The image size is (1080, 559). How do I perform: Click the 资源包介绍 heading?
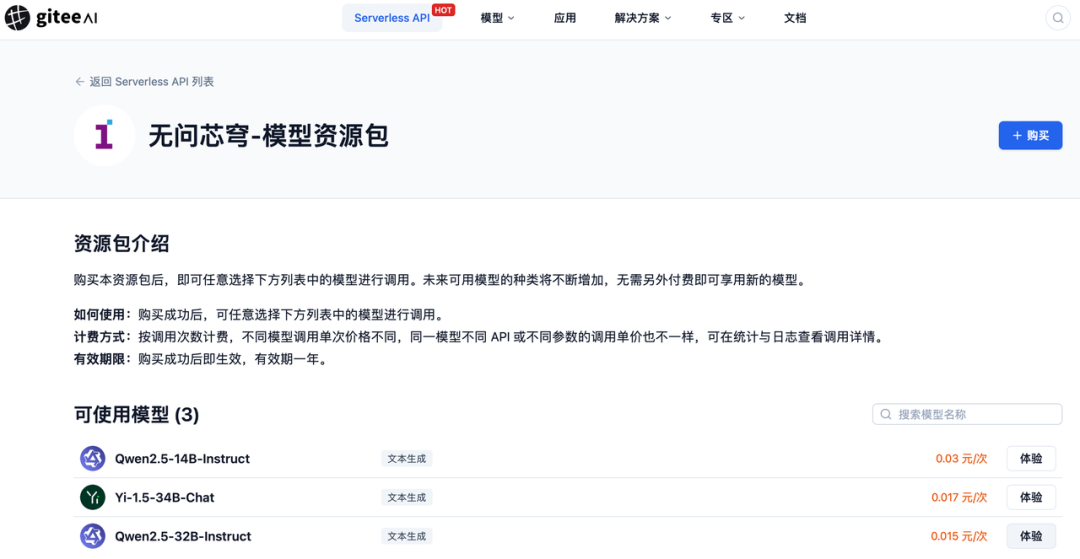[x=121, y=243]
